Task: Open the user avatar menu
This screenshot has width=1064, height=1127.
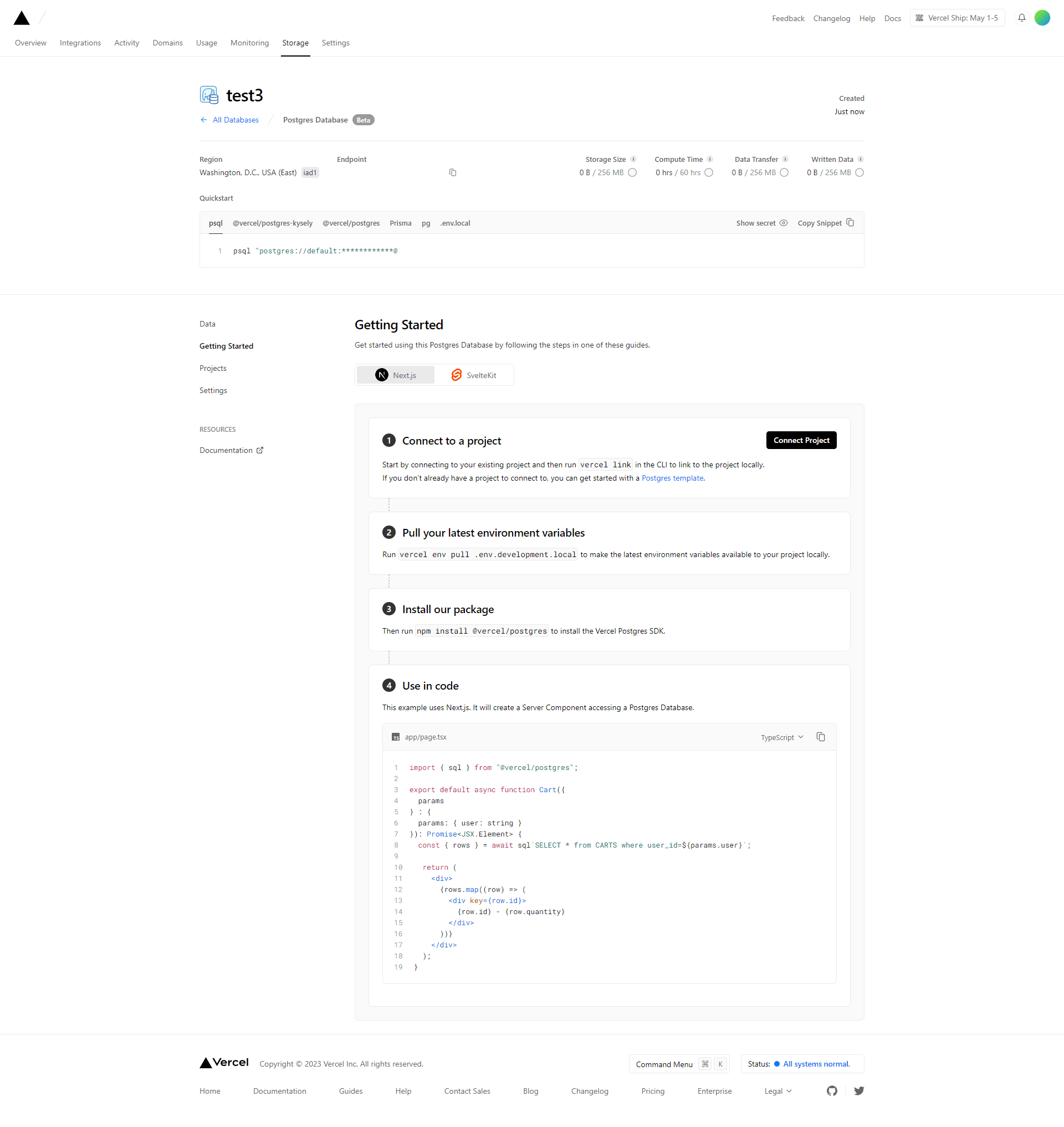Action: click(x=1042, y=18)
